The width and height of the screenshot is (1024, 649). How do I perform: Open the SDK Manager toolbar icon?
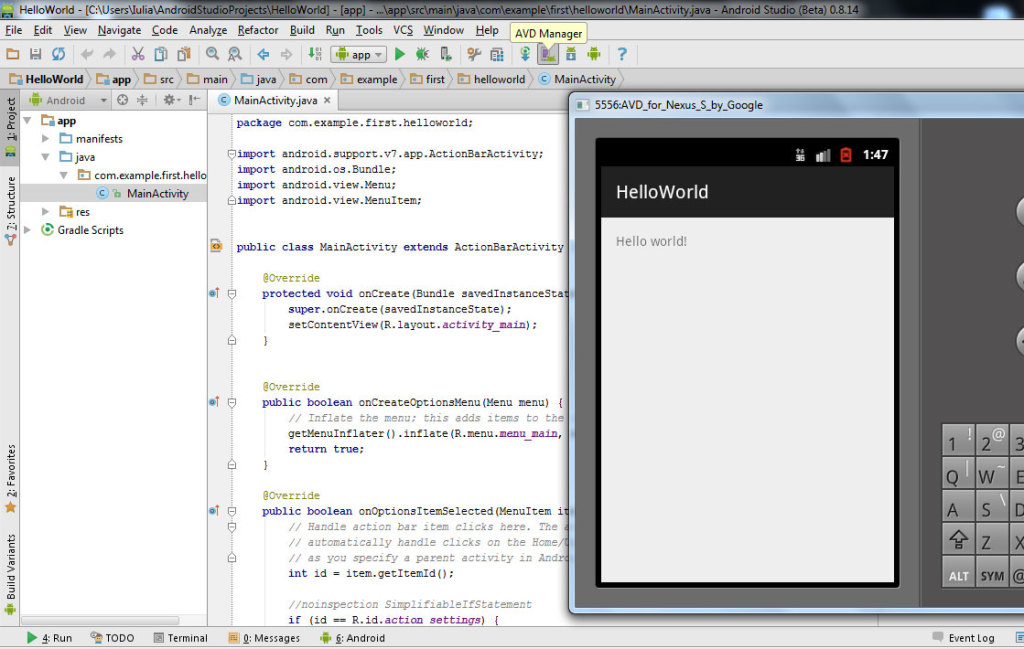tap(571, 55)
